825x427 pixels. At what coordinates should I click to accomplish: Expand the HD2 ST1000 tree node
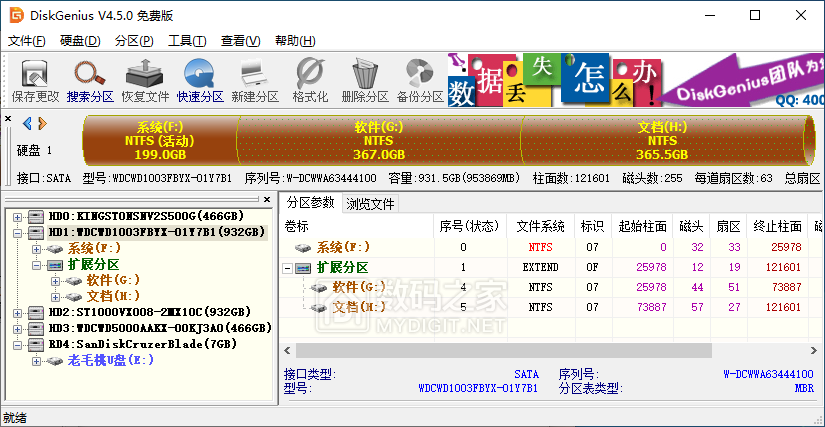pyautogui.click(x=17, y=313)
